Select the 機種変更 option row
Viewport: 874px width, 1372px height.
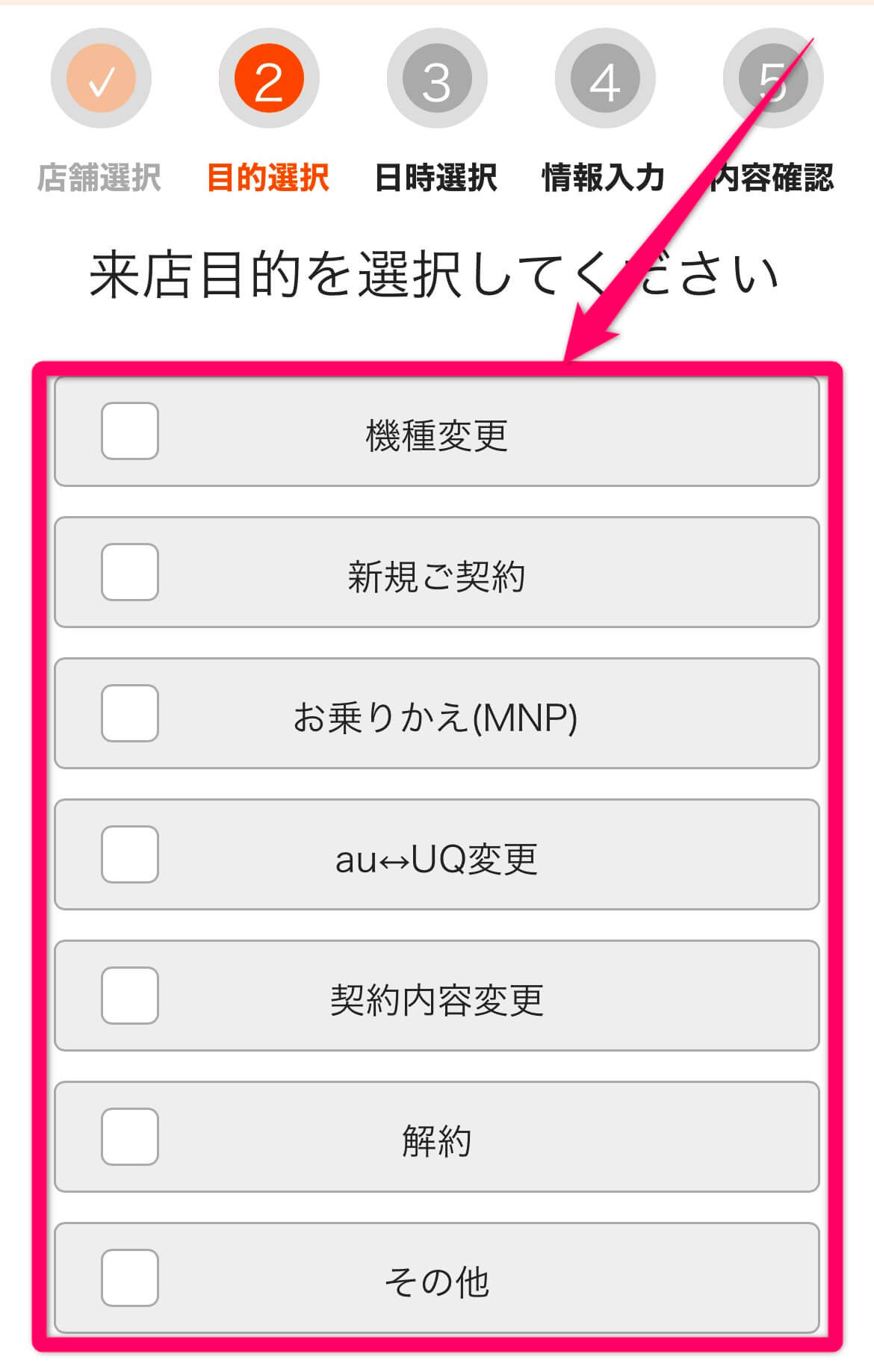tap(437, 431)
